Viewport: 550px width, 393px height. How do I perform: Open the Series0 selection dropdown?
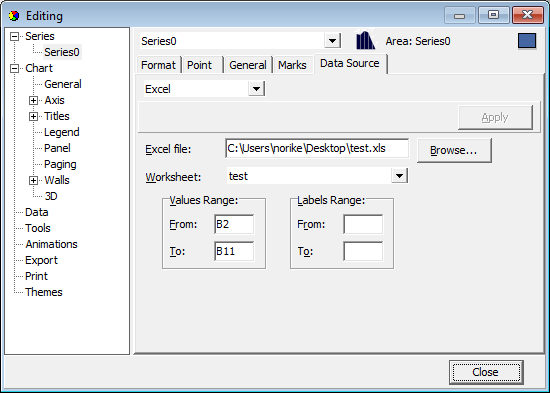pos(332,41)
